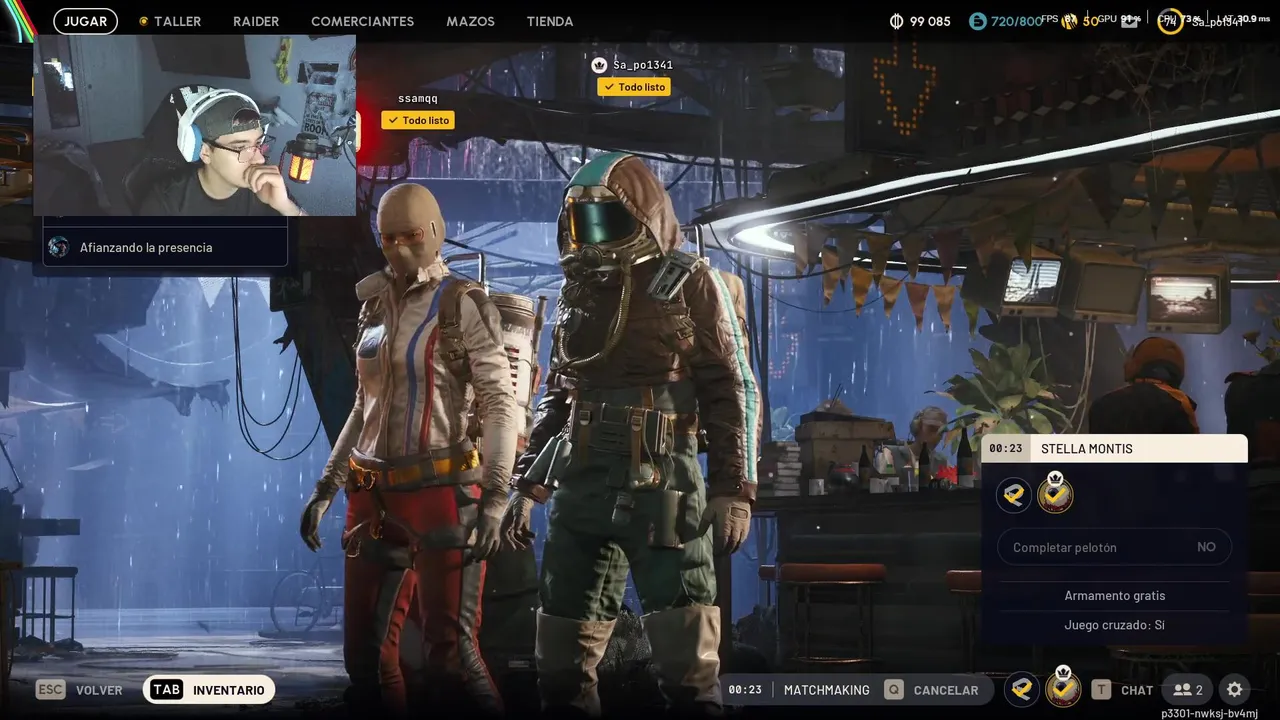Click the Todo listo badge under ssamqq
Viewport: 1280px width, 720px height.
(x=418, y=120)
